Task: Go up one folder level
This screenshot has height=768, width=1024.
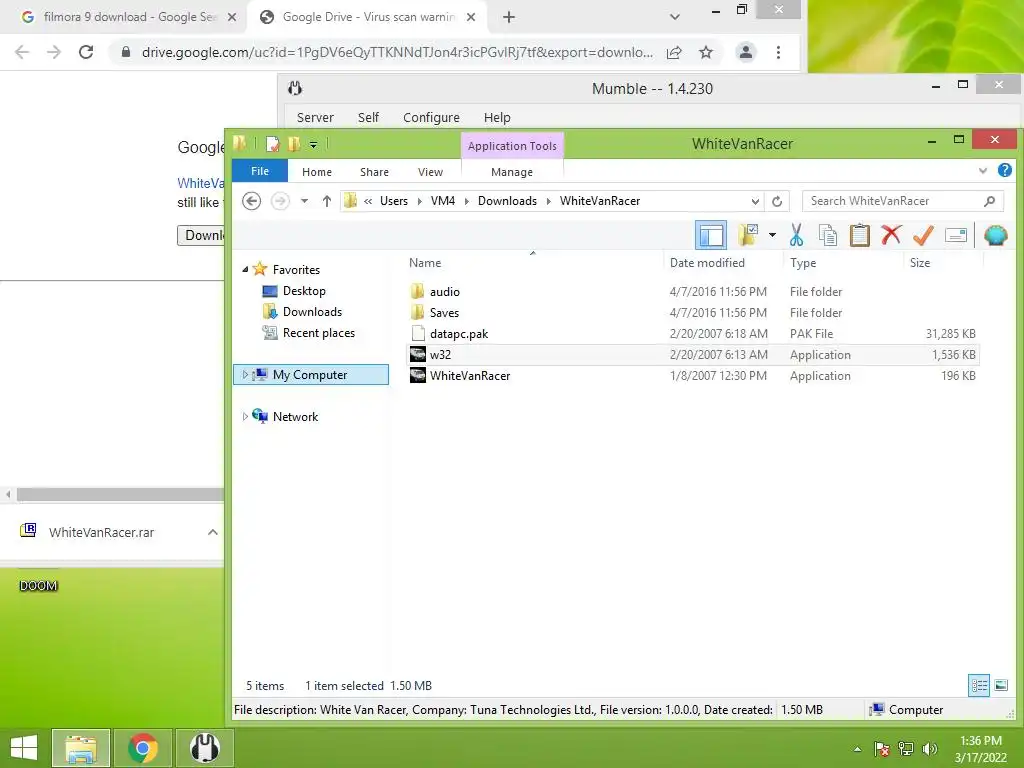Action: [x=327, y=201]
